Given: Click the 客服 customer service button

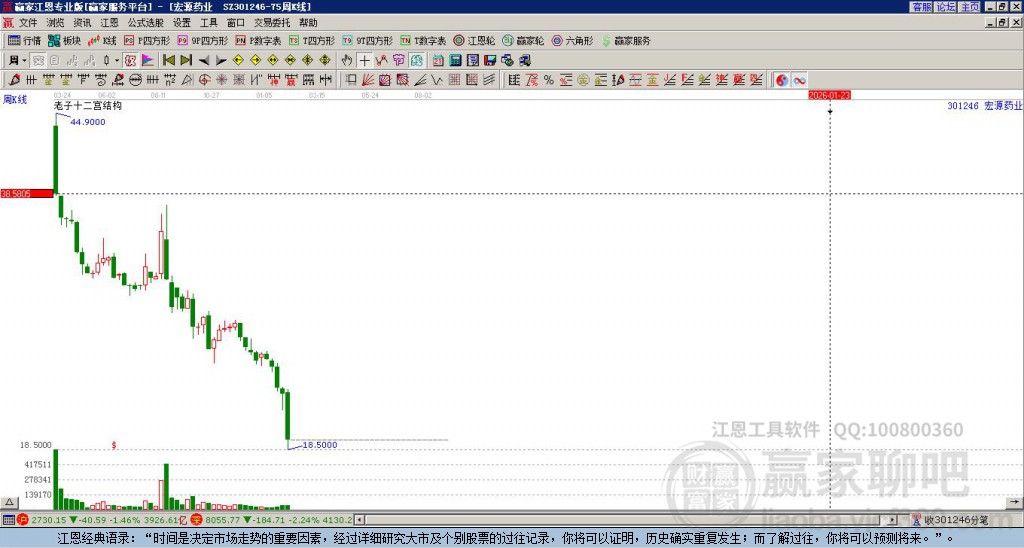Looking at the screenshot, I should pos(921,7).
